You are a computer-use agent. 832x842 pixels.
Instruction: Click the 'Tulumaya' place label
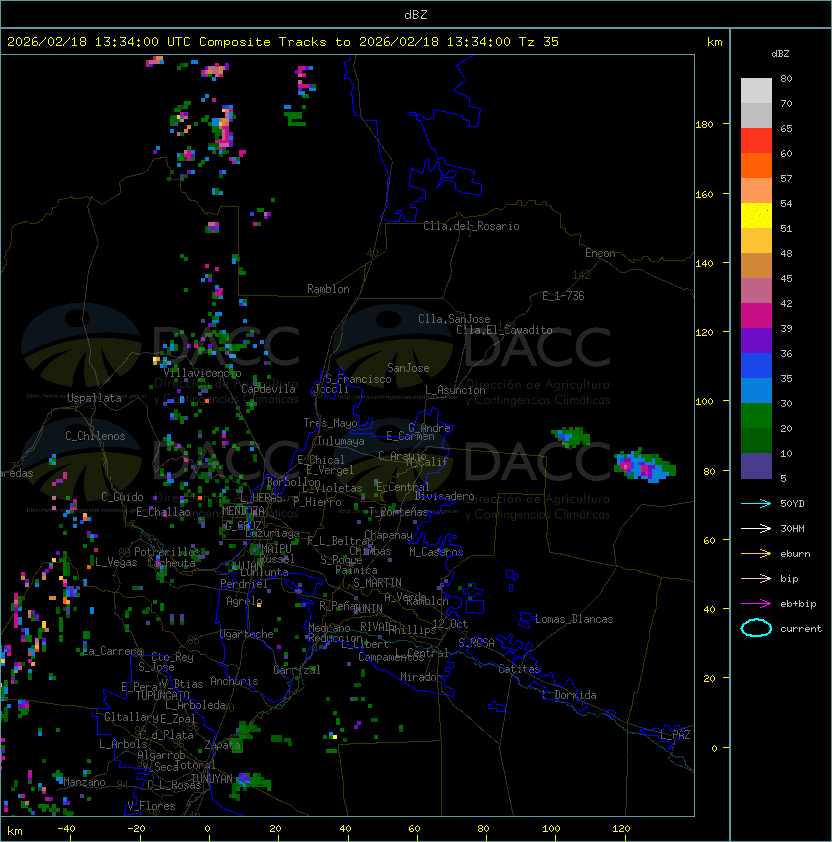(341, 441)
